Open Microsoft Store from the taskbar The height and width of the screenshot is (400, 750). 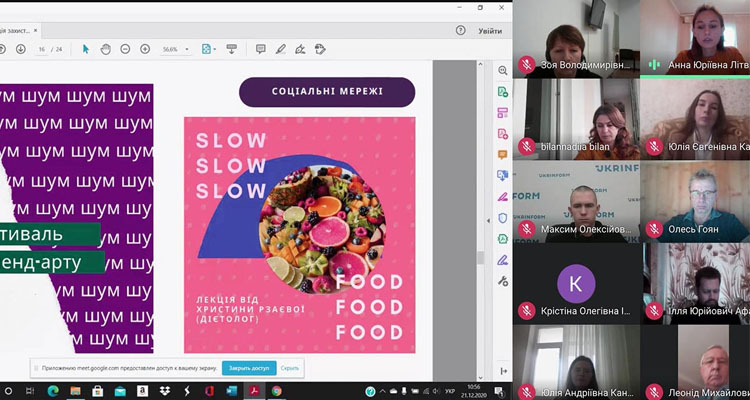[x=98, y=391]
